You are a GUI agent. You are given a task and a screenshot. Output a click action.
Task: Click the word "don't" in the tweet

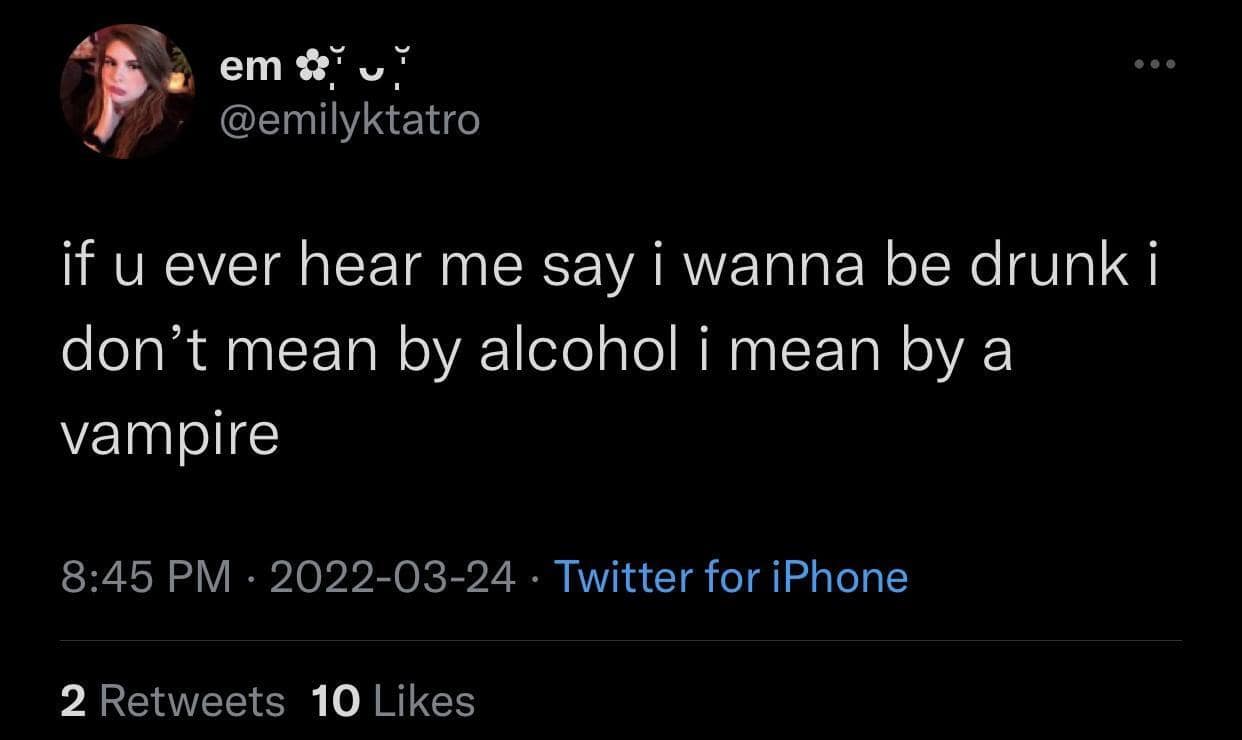(x=135, y=355)
